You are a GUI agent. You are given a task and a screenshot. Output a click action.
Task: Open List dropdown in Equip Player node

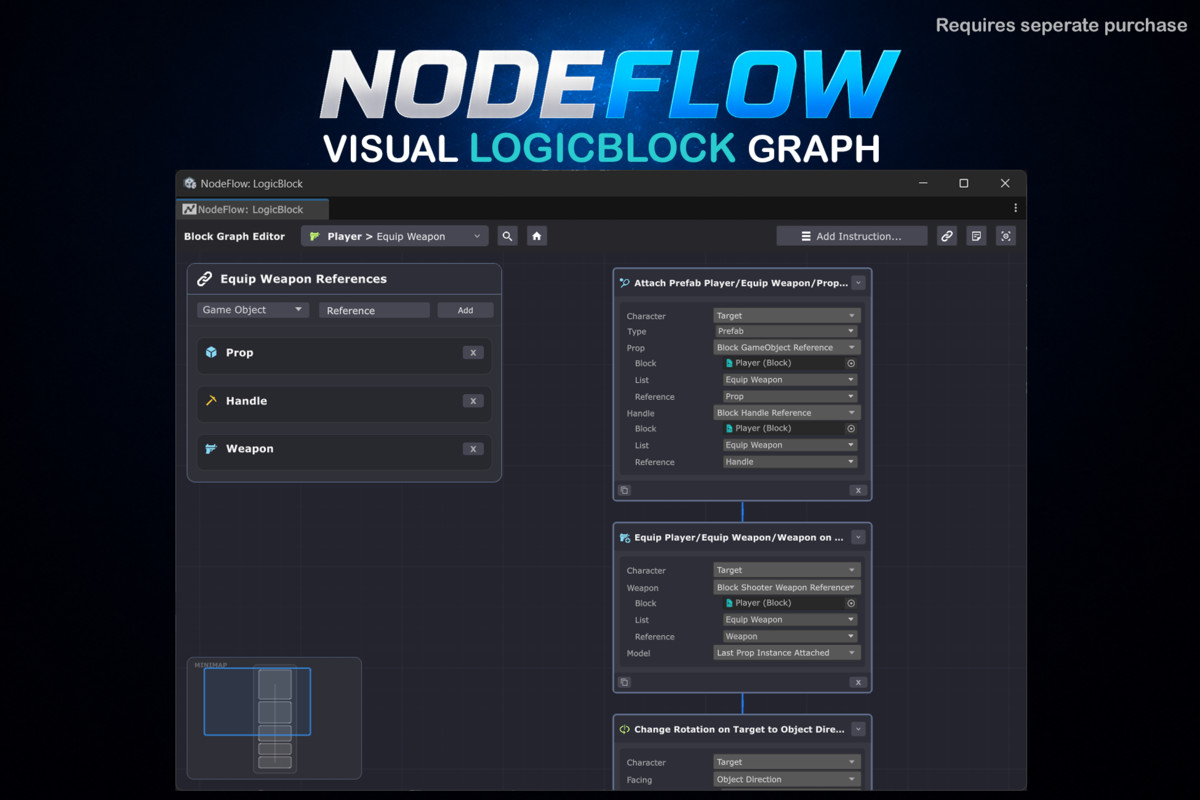pos(791,620)
